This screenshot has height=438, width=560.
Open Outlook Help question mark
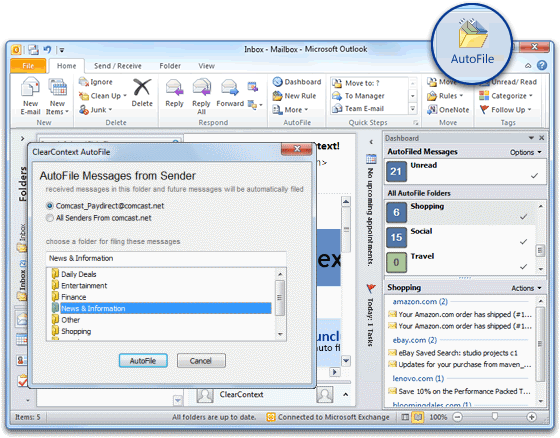click(542, 65)
